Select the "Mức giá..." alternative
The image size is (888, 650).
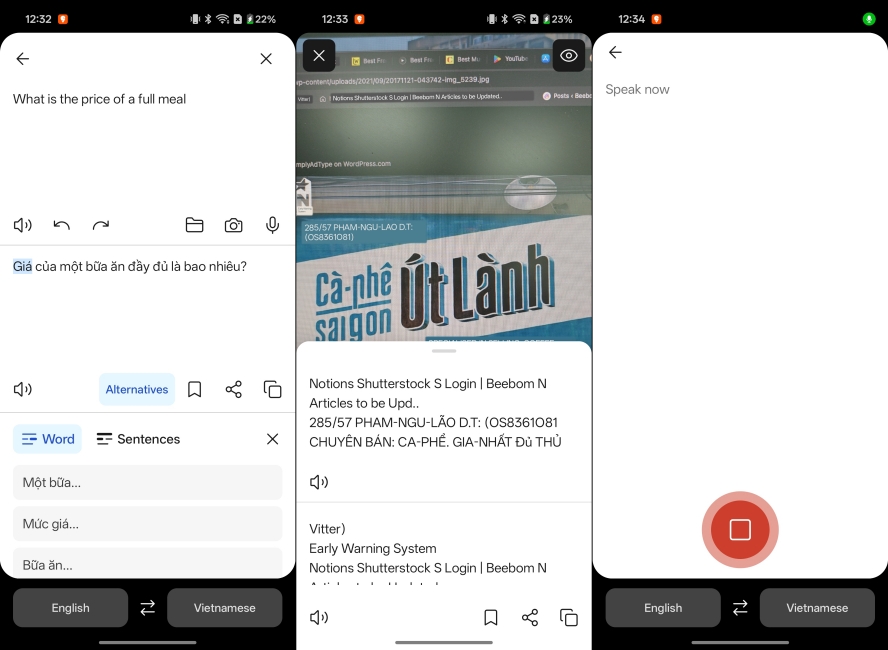tap(147, 523)
